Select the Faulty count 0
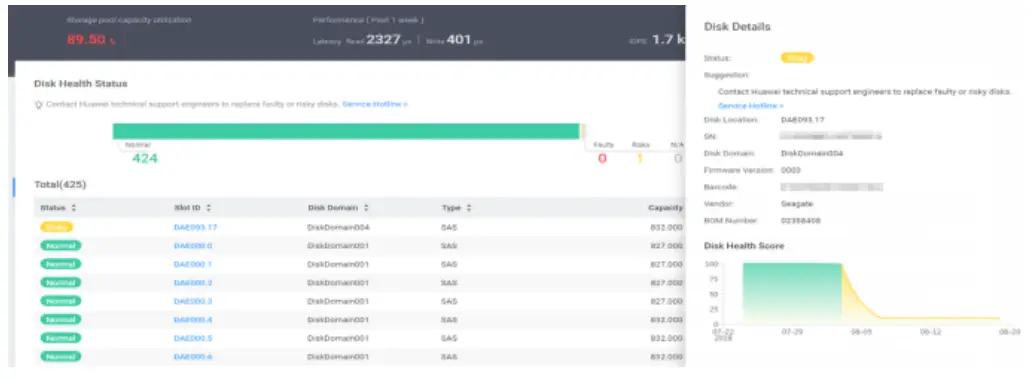The image size is (1032, 380). [x=602, y=158]
